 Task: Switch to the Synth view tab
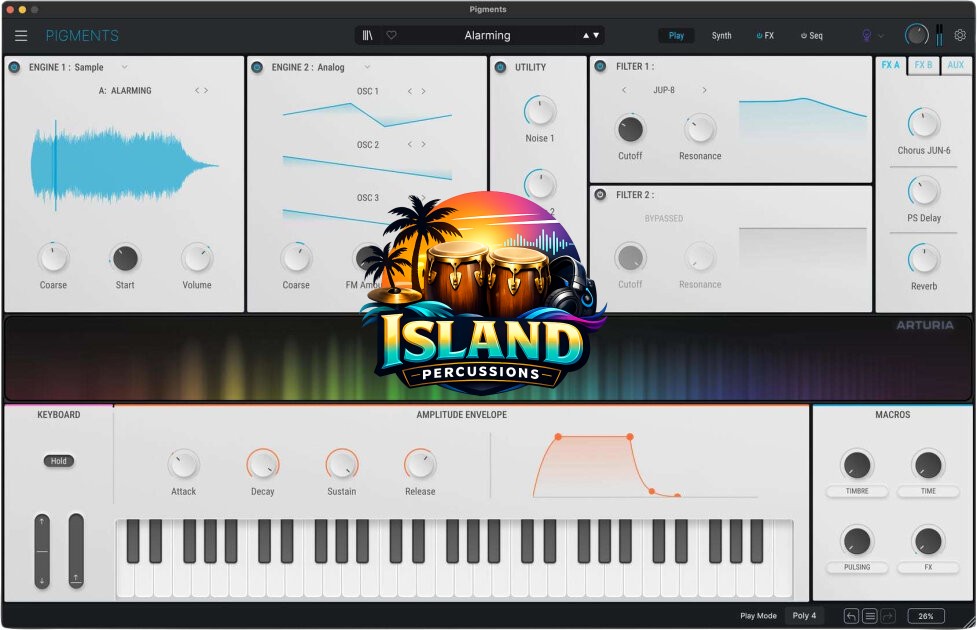pyautogui.click(x=722, y=36)
